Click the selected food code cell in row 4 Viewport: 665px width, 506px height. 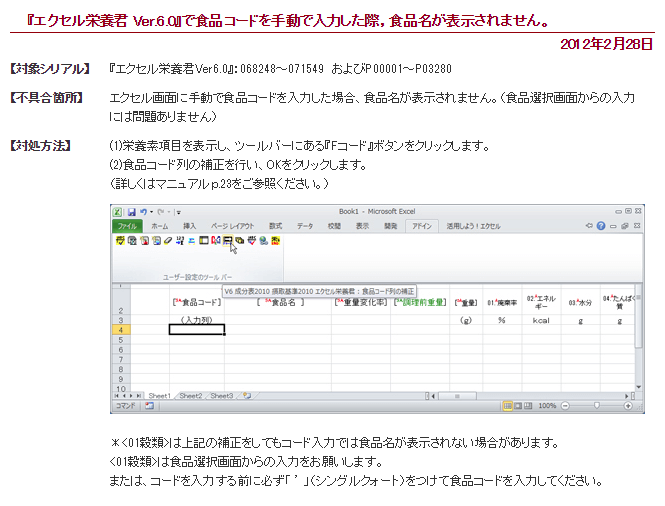[x=197, y=330]
